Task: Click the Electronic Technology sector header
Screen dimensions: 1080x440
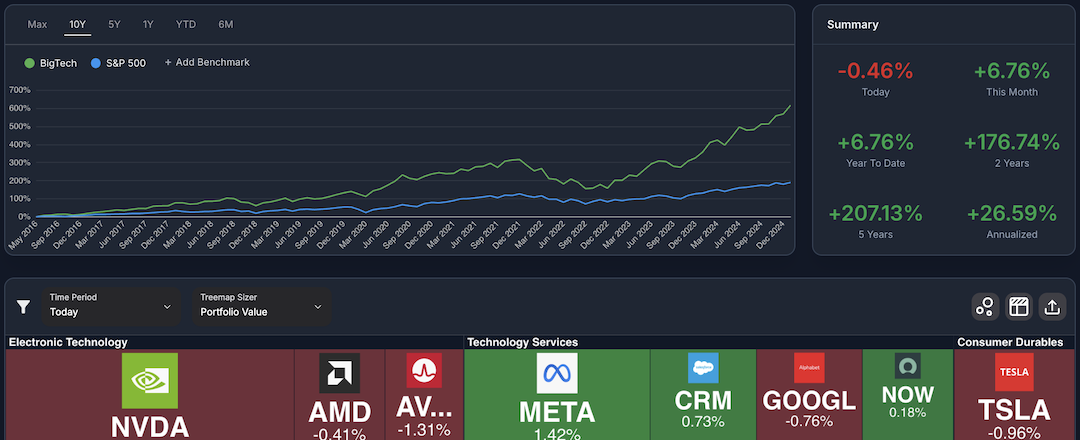Action: point(68,342)
